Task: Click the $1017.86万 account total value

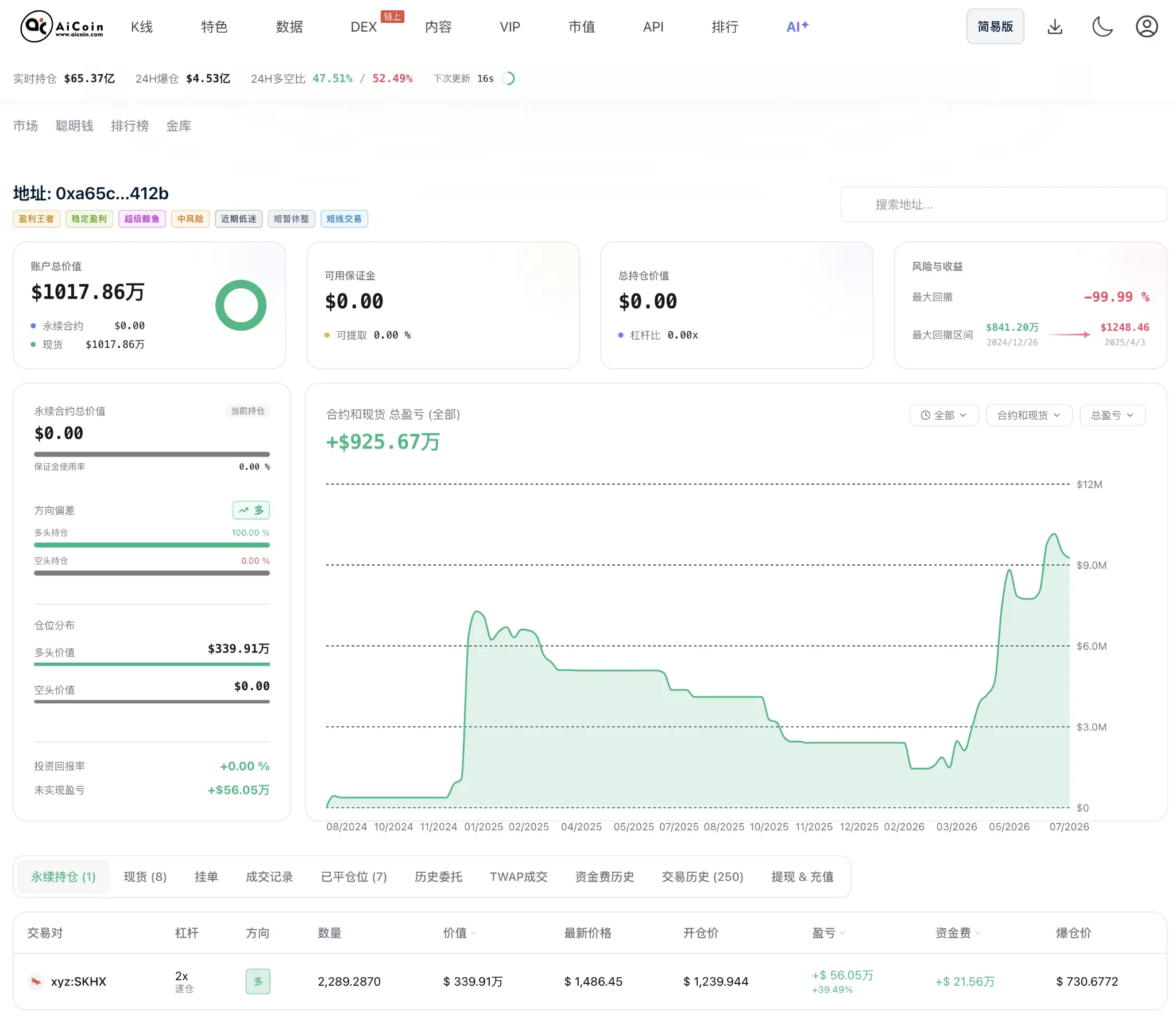Action: 88,292
